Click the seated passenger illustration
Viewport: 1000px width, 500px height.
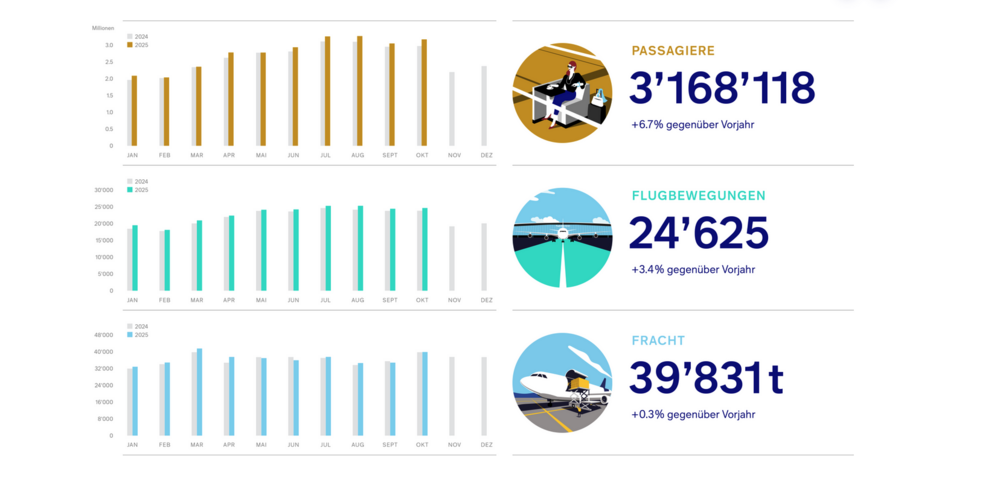click(x=562, y=93)
